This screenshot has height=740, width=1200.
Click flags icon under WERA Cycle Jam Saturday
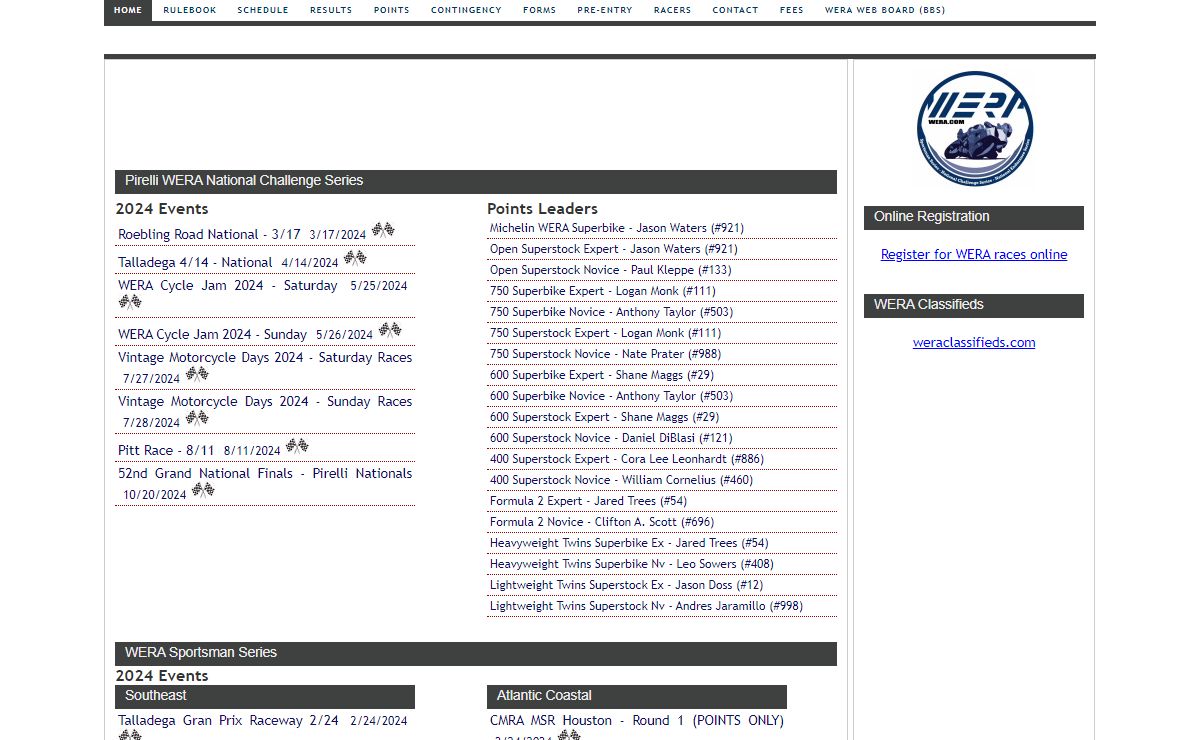(130, 302)
